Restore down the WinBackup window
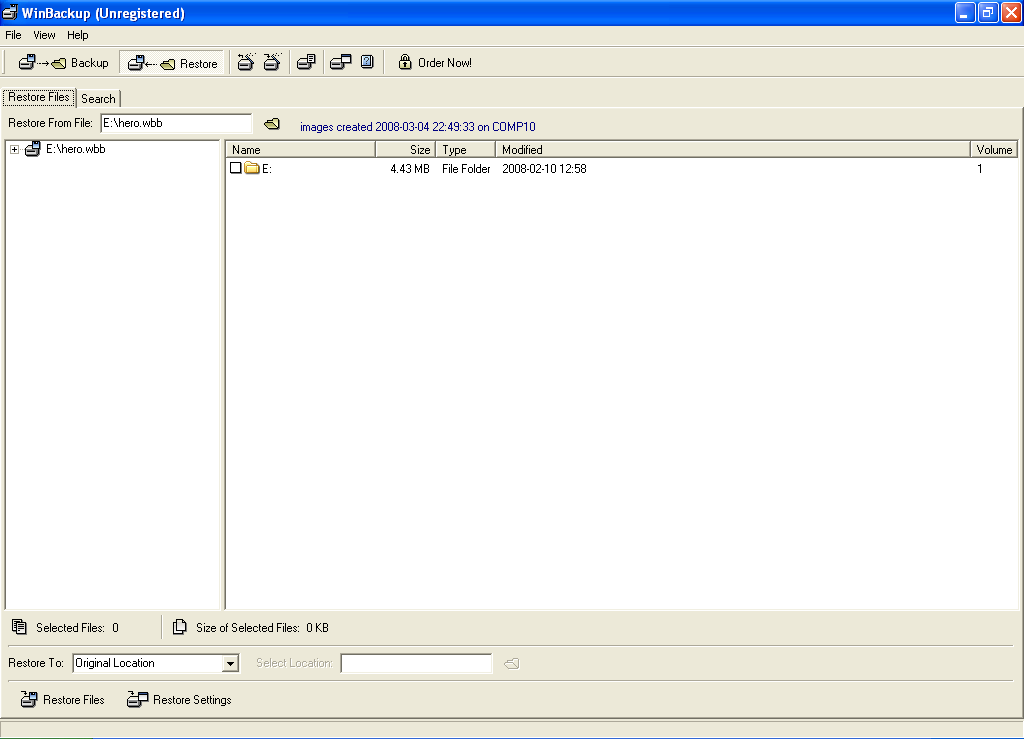The image size is (1024, 739). tap(988, 12)
